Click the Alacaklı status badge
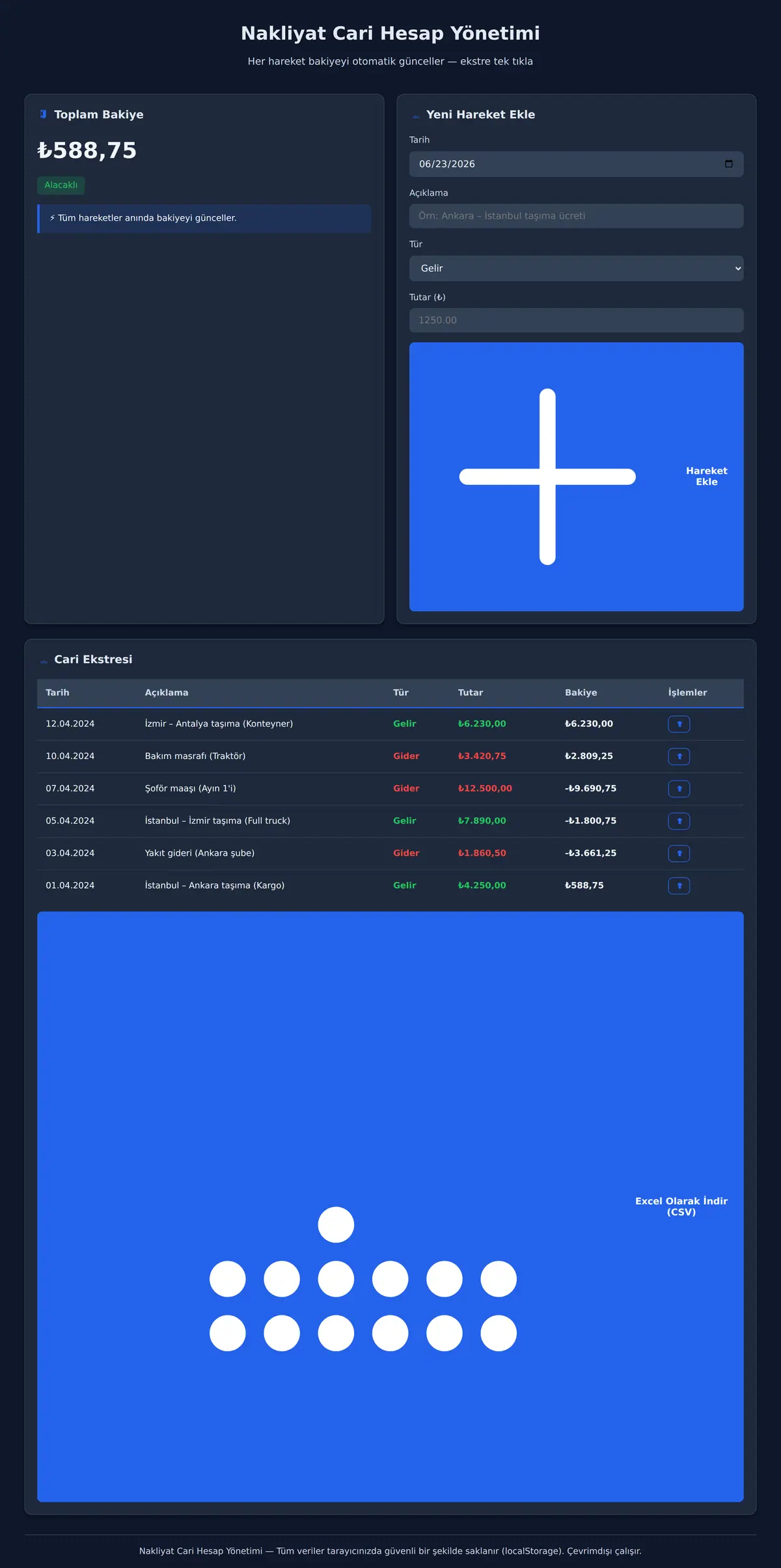Viewport: 781px width, 1568px height. (61, 186)
